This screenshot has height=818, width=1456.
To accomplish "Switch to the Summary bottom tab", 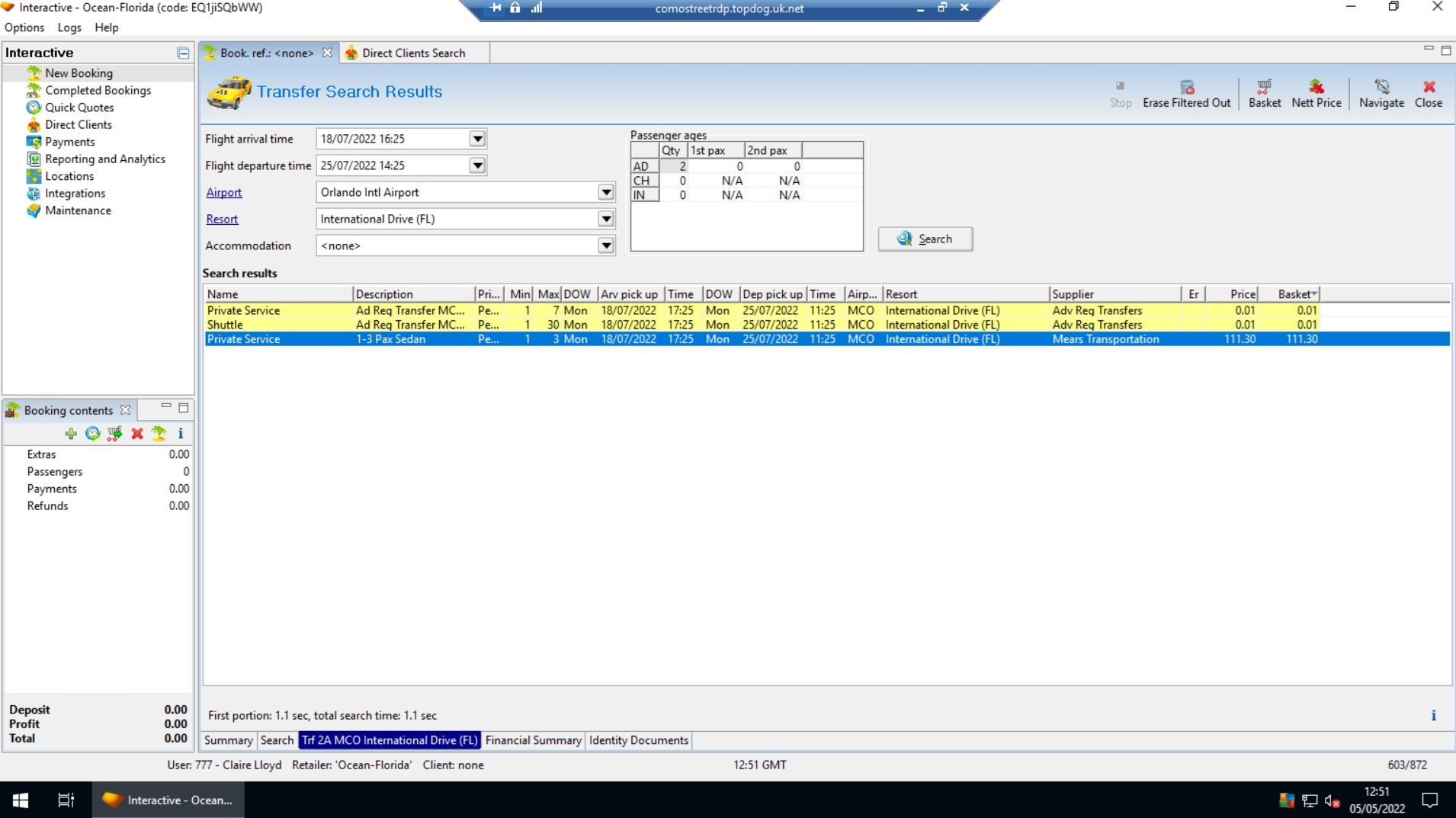I will click(x=228, y=740).
